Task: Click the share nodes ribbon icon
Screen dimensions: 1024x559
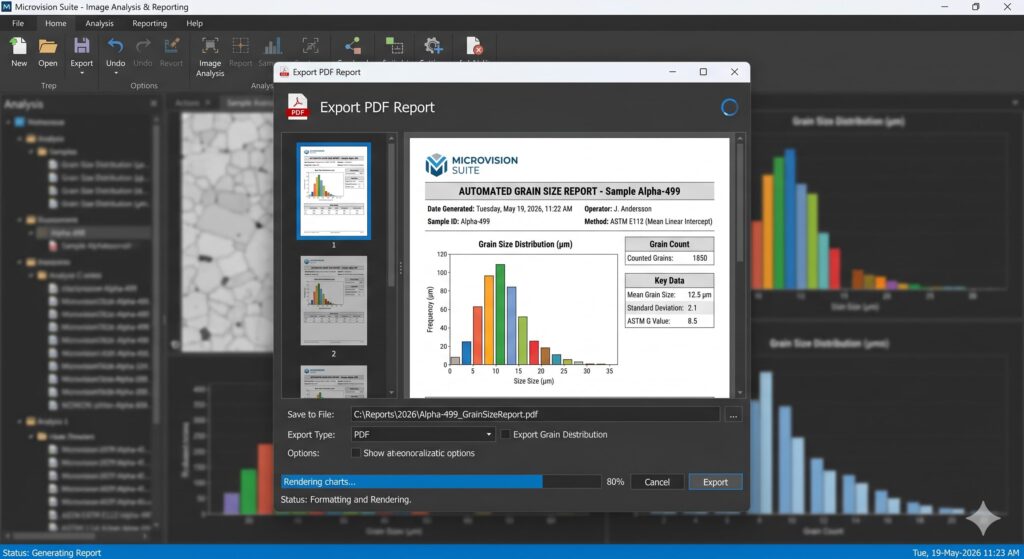Action: coord(353,46)
